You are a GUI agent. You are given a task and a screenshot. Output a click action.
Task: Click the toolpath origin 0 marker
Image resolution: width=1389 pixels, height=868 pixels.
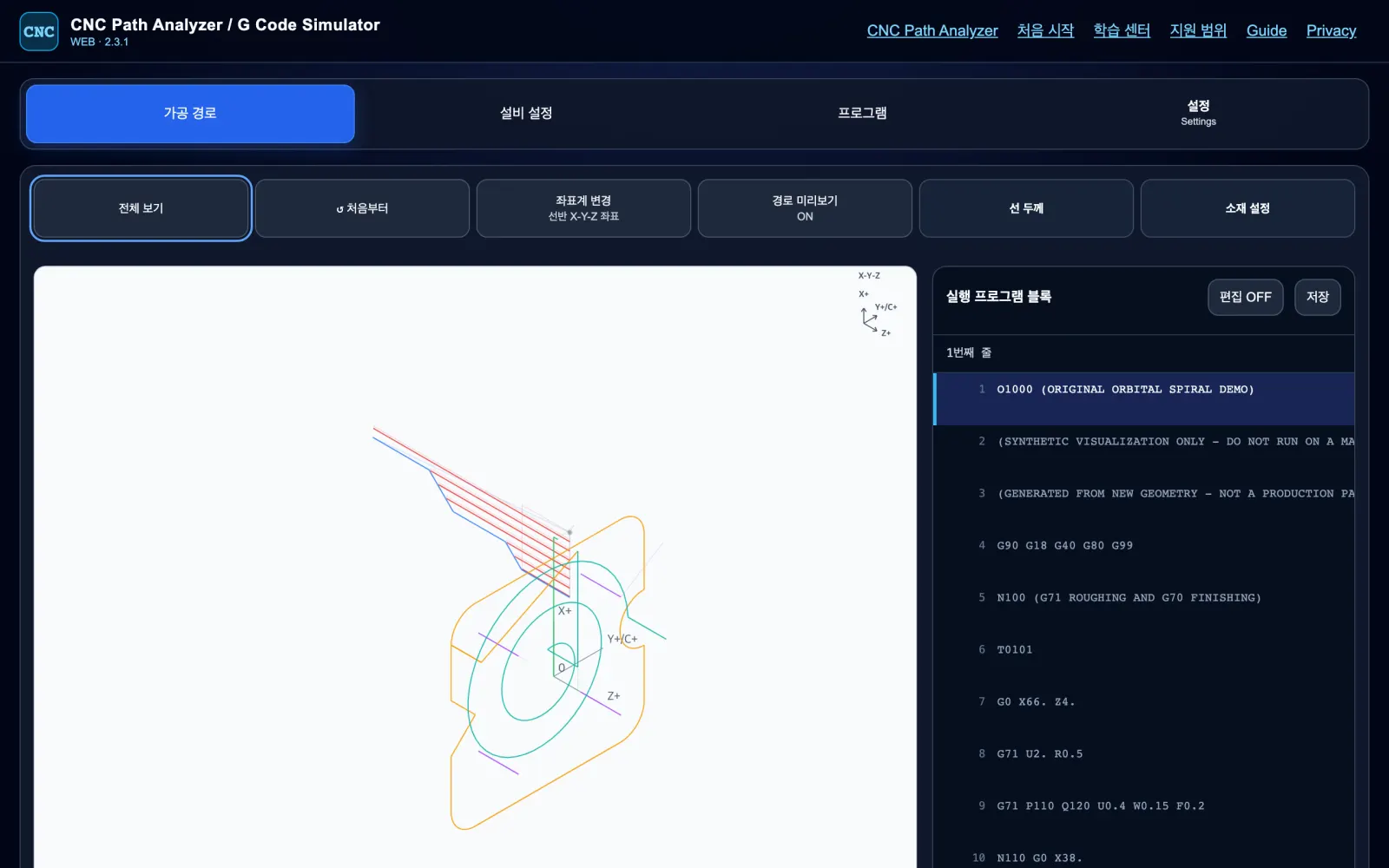(x=562, y=667)
